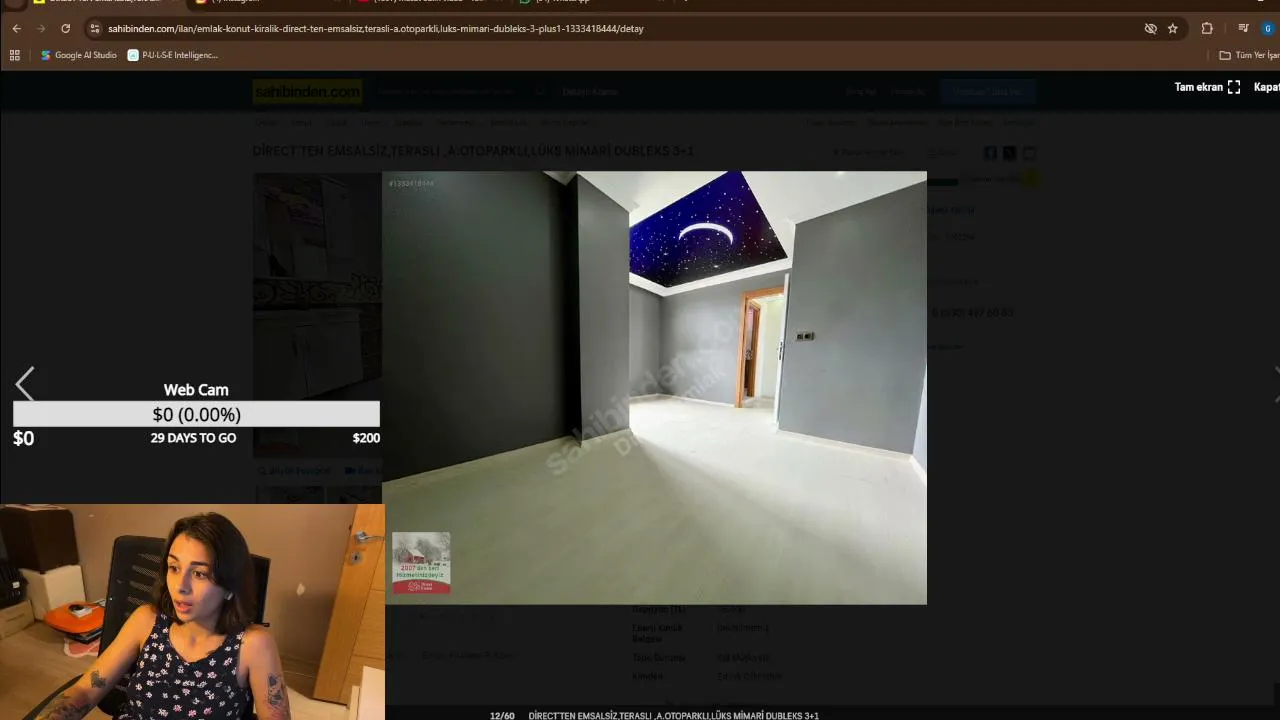The height and width of the screenshot is (720, 1280).
Task: Click the $0 (0.00%) donation progress bar
Action: pyautogui.click(x=196, y=414)
